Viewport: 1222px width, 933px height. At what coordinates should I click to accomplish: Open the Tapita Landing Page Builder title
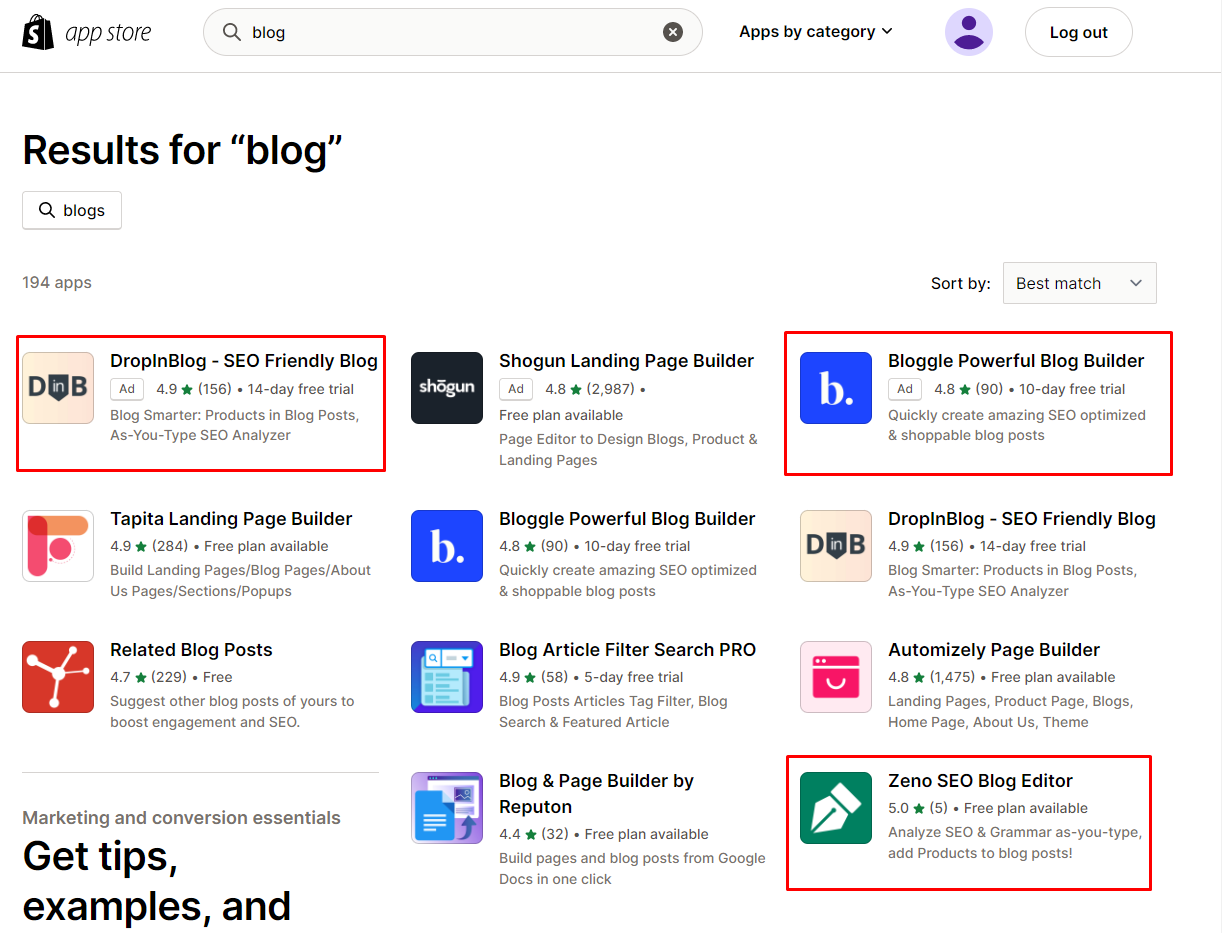click(231, 519)
